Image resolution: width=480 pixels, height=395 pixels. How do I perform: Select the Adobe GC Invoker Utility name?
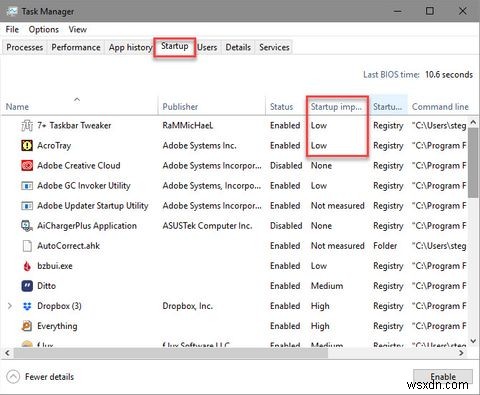(84, 186)
